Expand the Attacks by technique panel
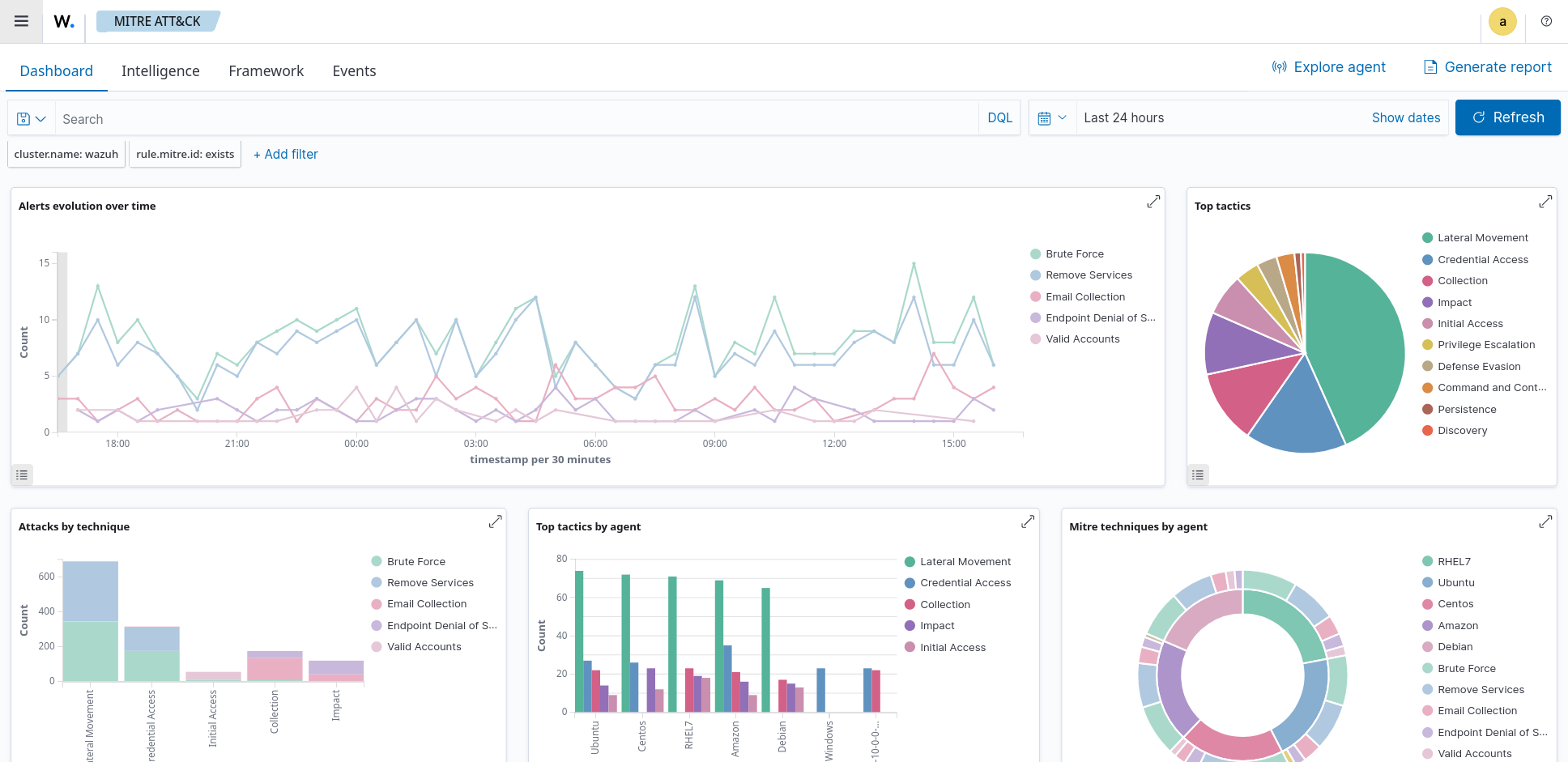This screenshot has width=1568, height=762. (x=495, y=522)
